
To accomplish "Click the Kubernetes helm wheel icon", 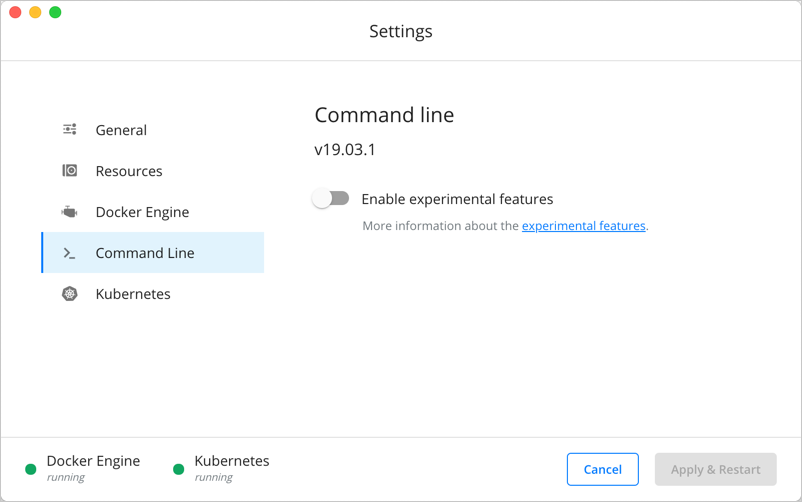I will click(x=70, y=294).
